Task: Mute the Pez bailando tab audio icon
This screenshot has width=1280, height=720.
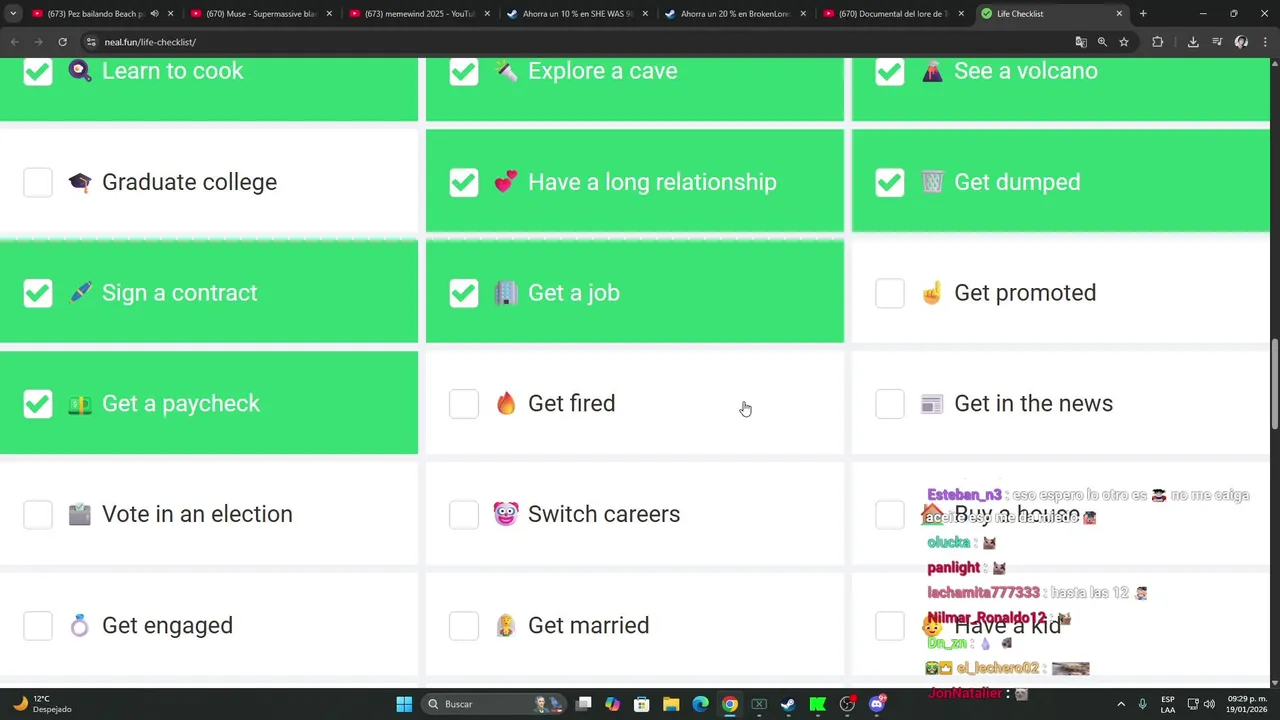Action: click(x=154, y=14)
